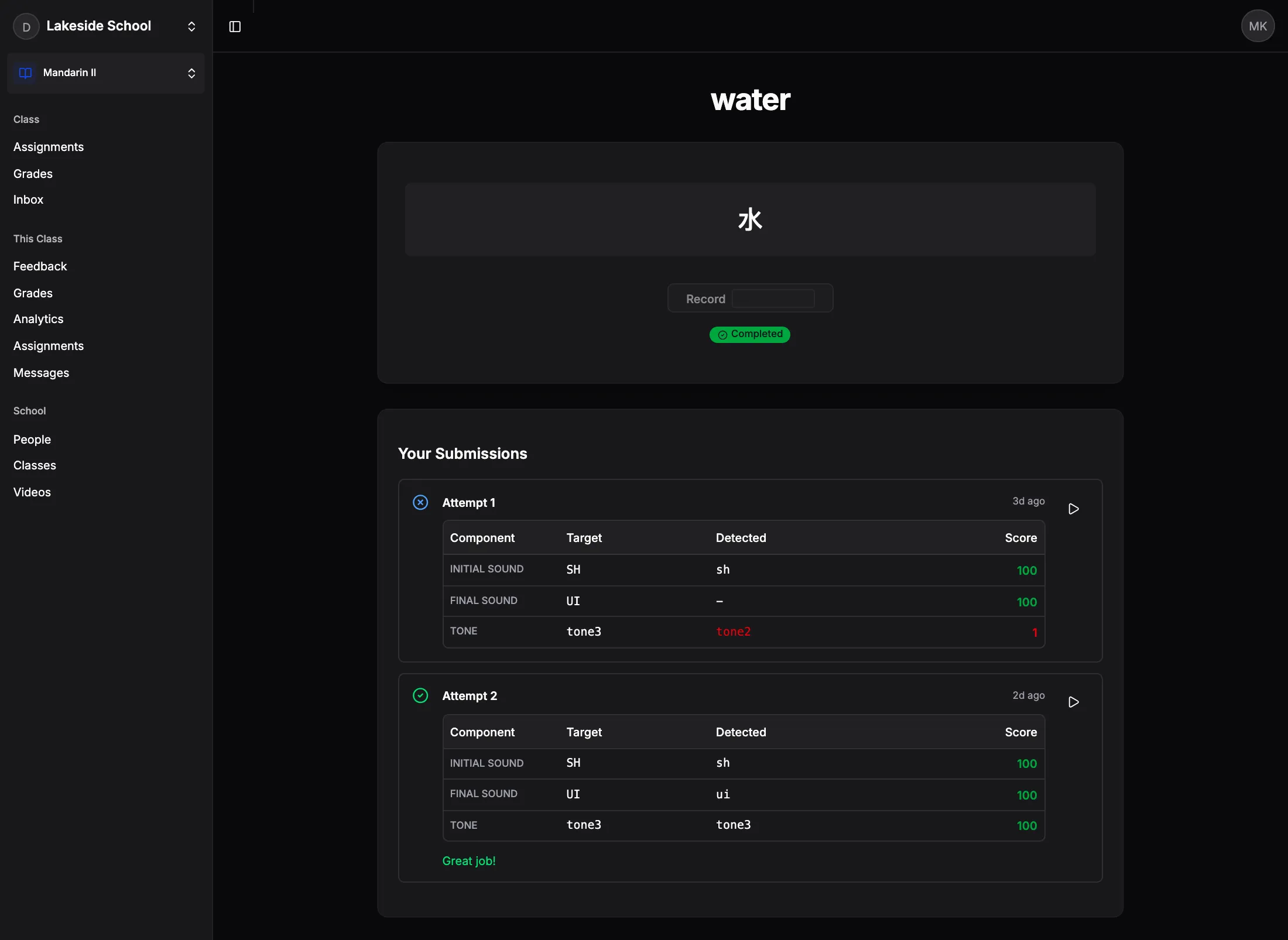1288x940 pixels.
Task: Click the Record button
Action: (750, 299)
